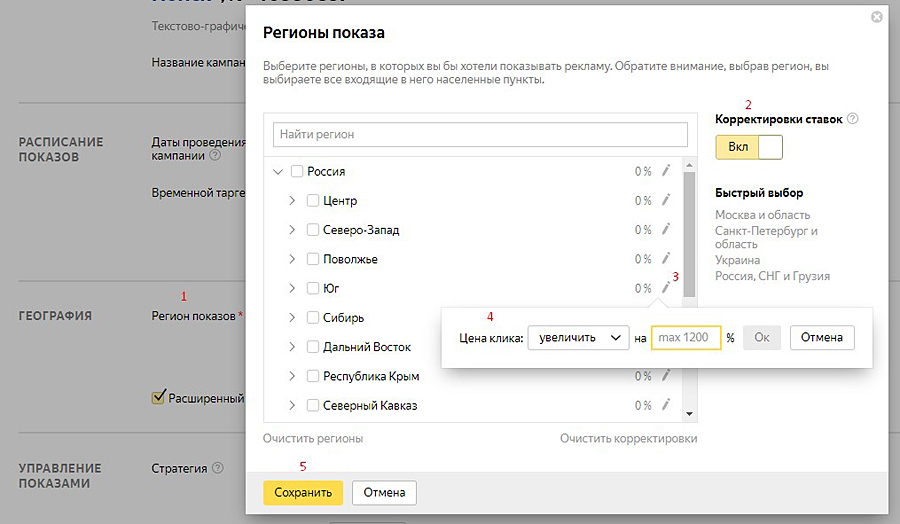Select the Сибирь region checkbox
Viewport: 900px width, 524px height.
coord(313,318)
